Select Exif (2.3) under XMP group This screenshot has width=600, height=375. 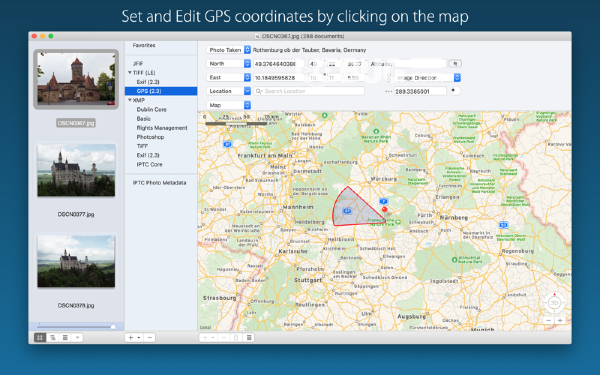(148, 155)
